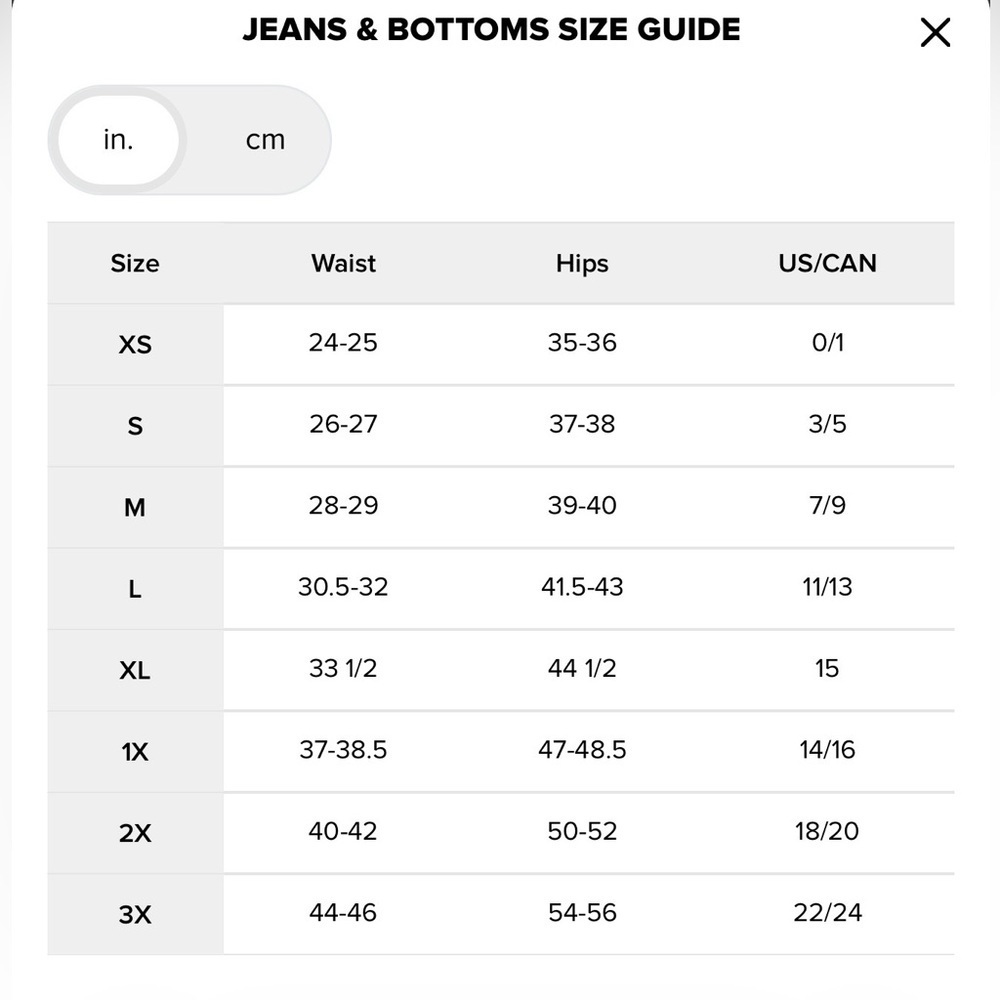Click the Hips column header
Viewport: 1000px width, 1000px height.
pos(582,263)
